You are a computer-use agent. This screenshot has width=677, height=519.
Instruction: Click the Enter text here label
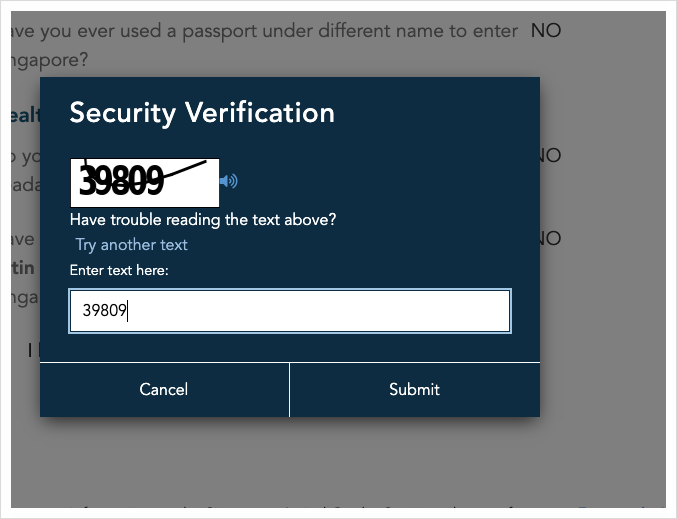point(119,270)
